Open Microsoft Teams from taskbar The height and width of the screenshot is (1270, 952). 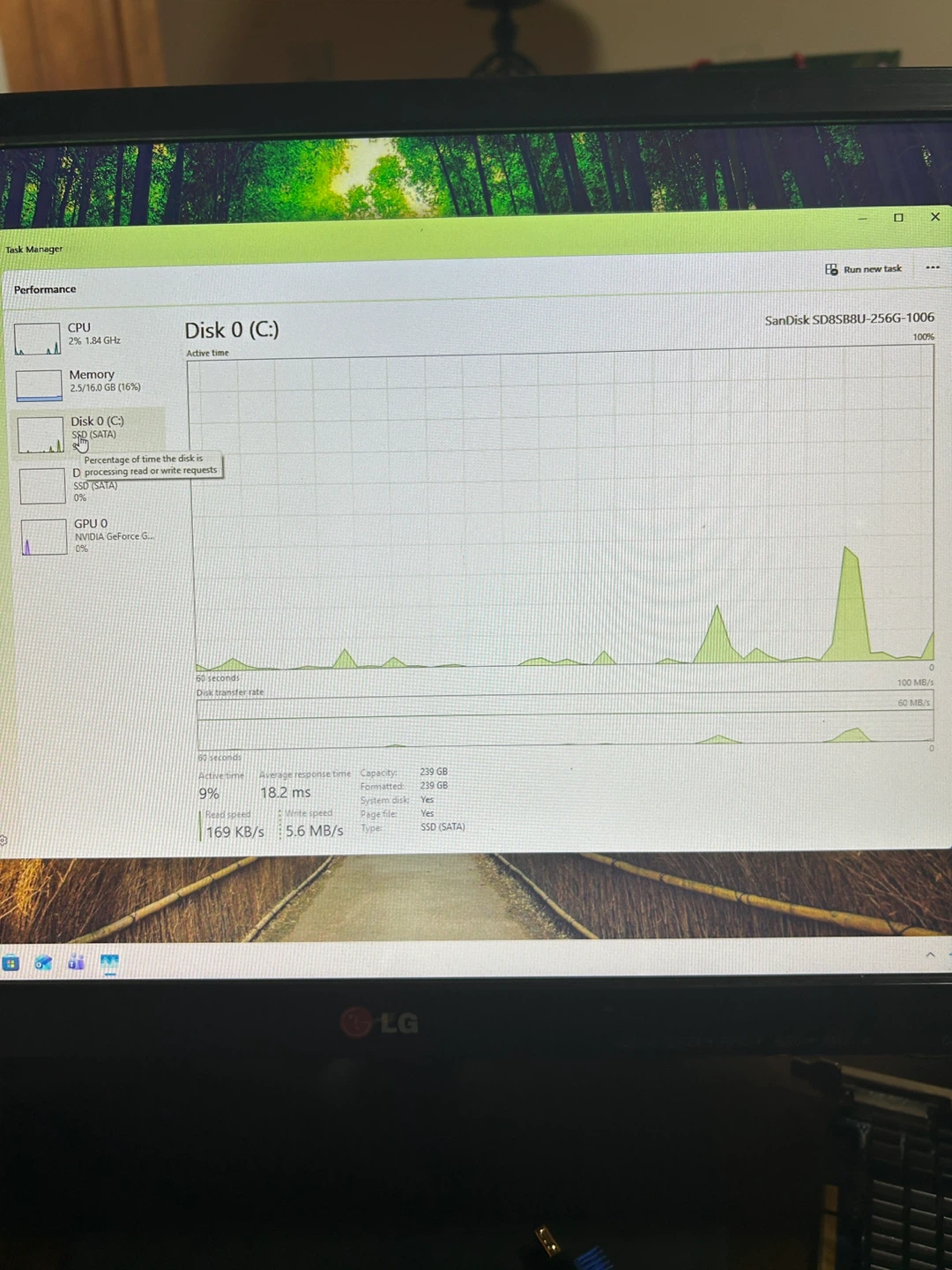[77, 963]
